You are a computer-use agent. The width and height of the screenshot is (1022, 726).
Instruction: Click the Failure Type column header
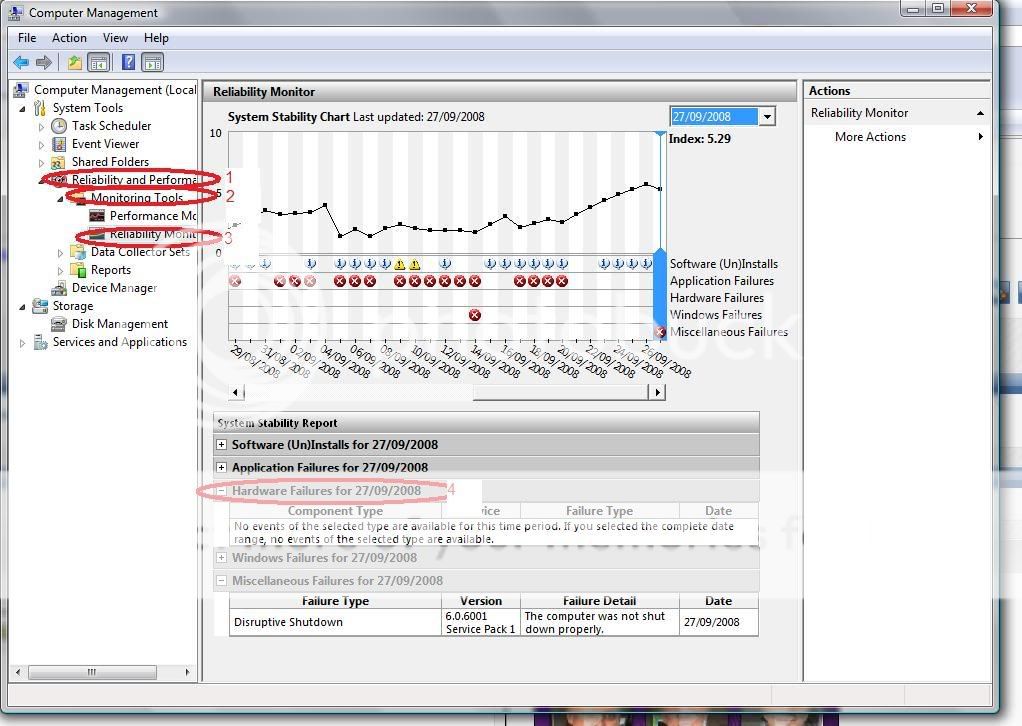click(x=335, y=601)
